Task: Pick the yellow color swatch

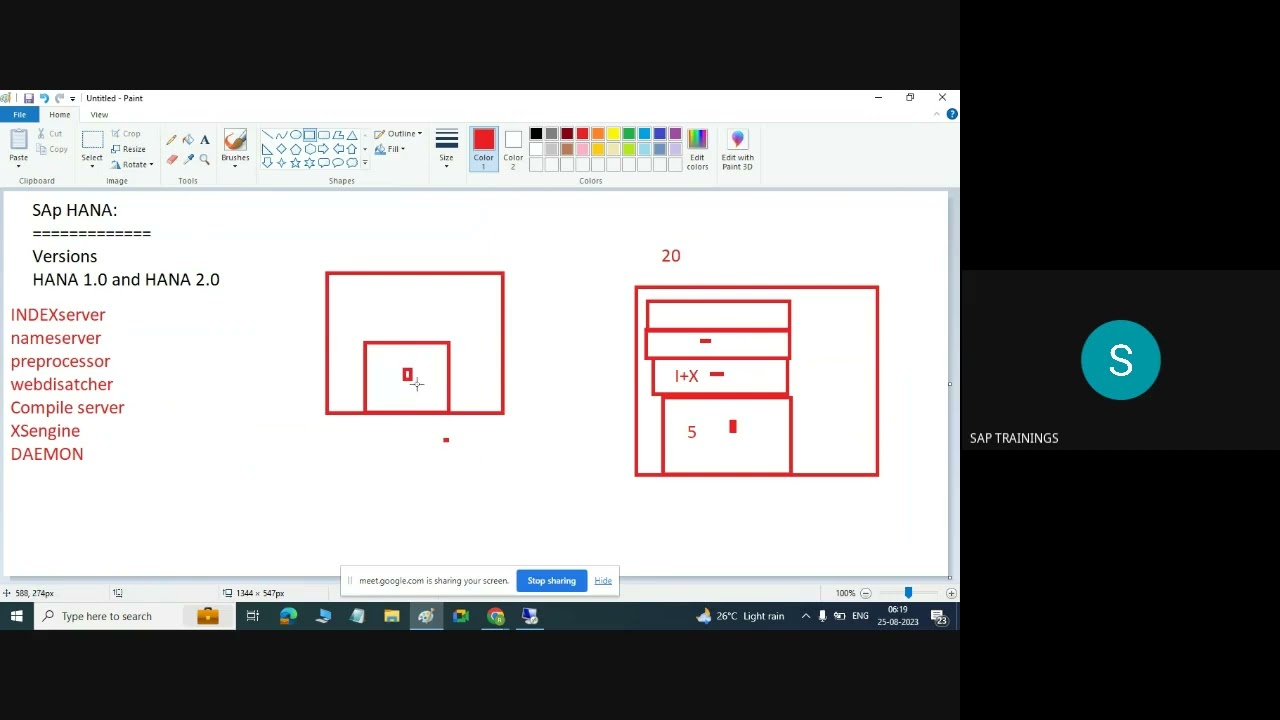Action: point(613,132)
